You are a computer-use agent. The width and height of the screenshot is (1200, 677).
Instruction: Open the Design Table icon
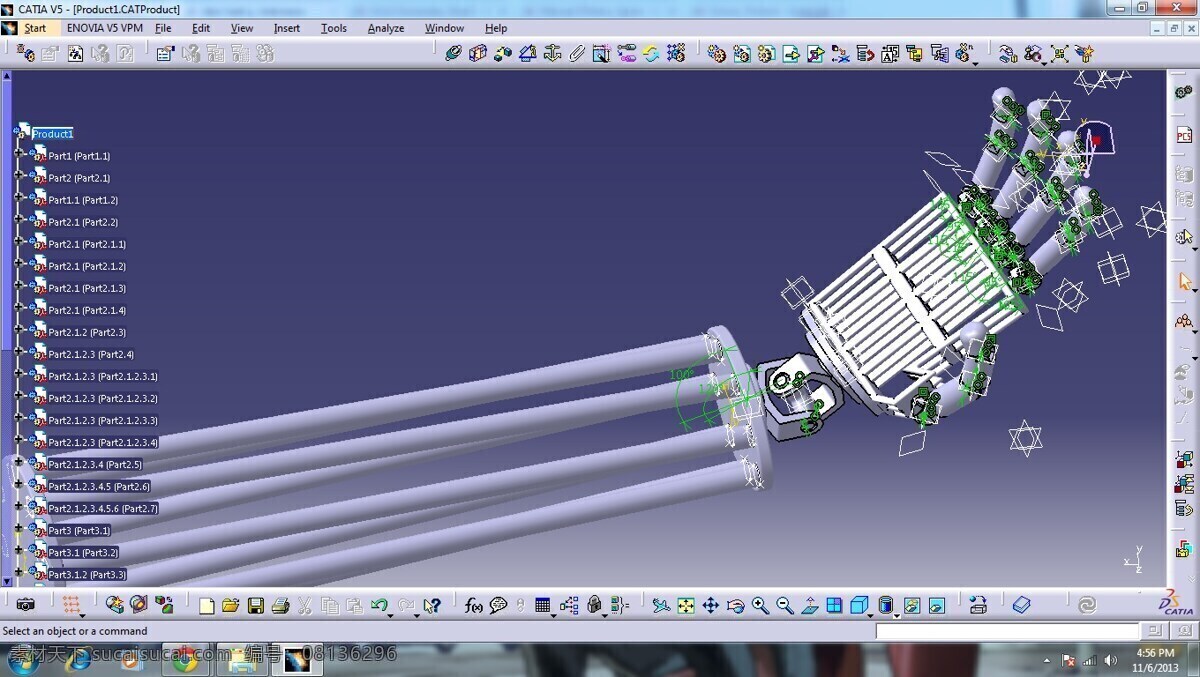543,605
